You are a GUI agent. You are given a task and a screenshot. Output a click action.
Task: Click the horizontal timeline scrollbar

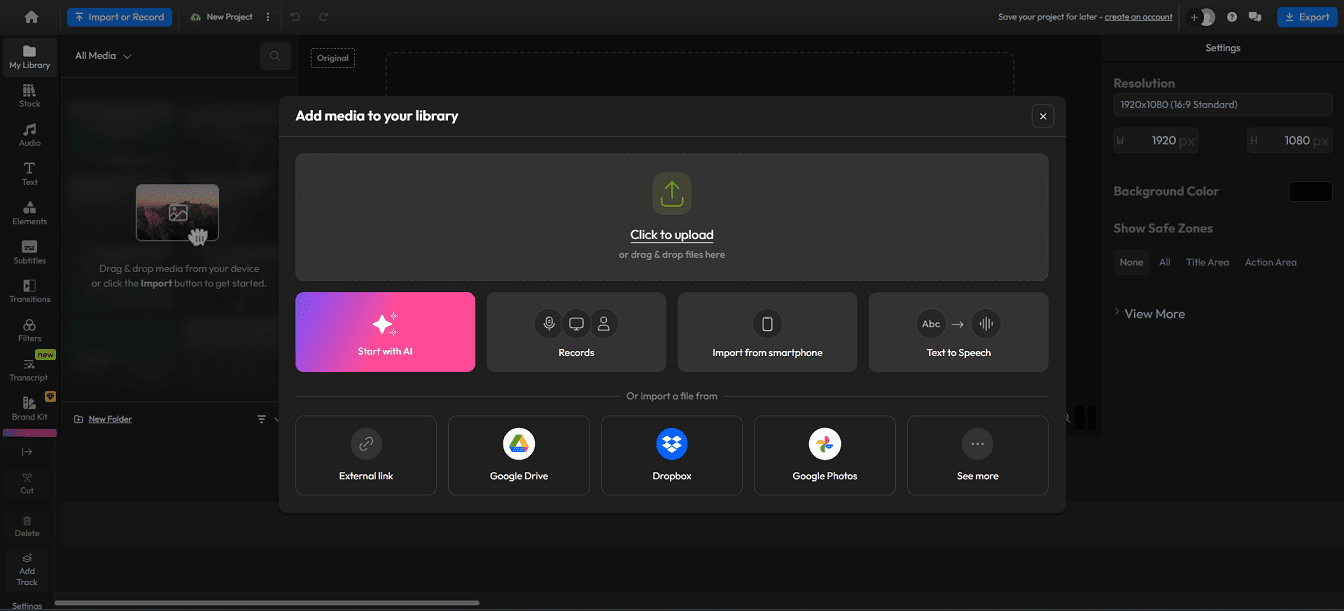267,603
